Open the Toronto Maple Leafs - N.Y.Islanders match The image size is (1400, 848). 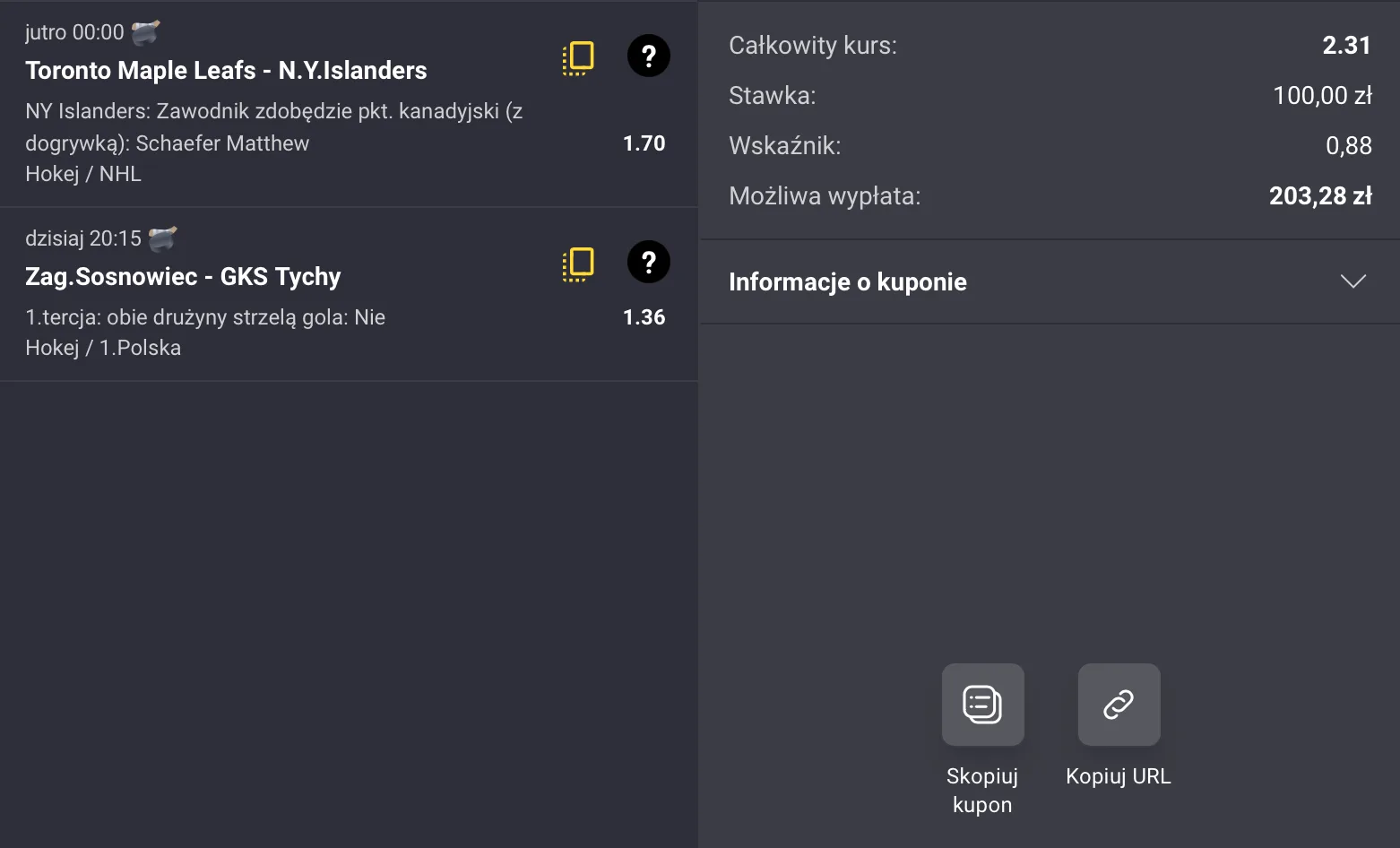(226, 70)
